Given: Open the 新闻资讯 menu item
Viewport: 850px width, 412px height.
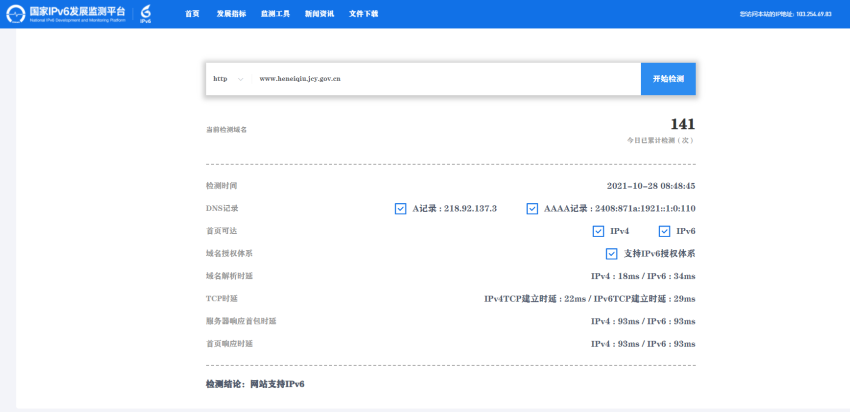Looking at the screenshot, I should (x=319, y=14).
